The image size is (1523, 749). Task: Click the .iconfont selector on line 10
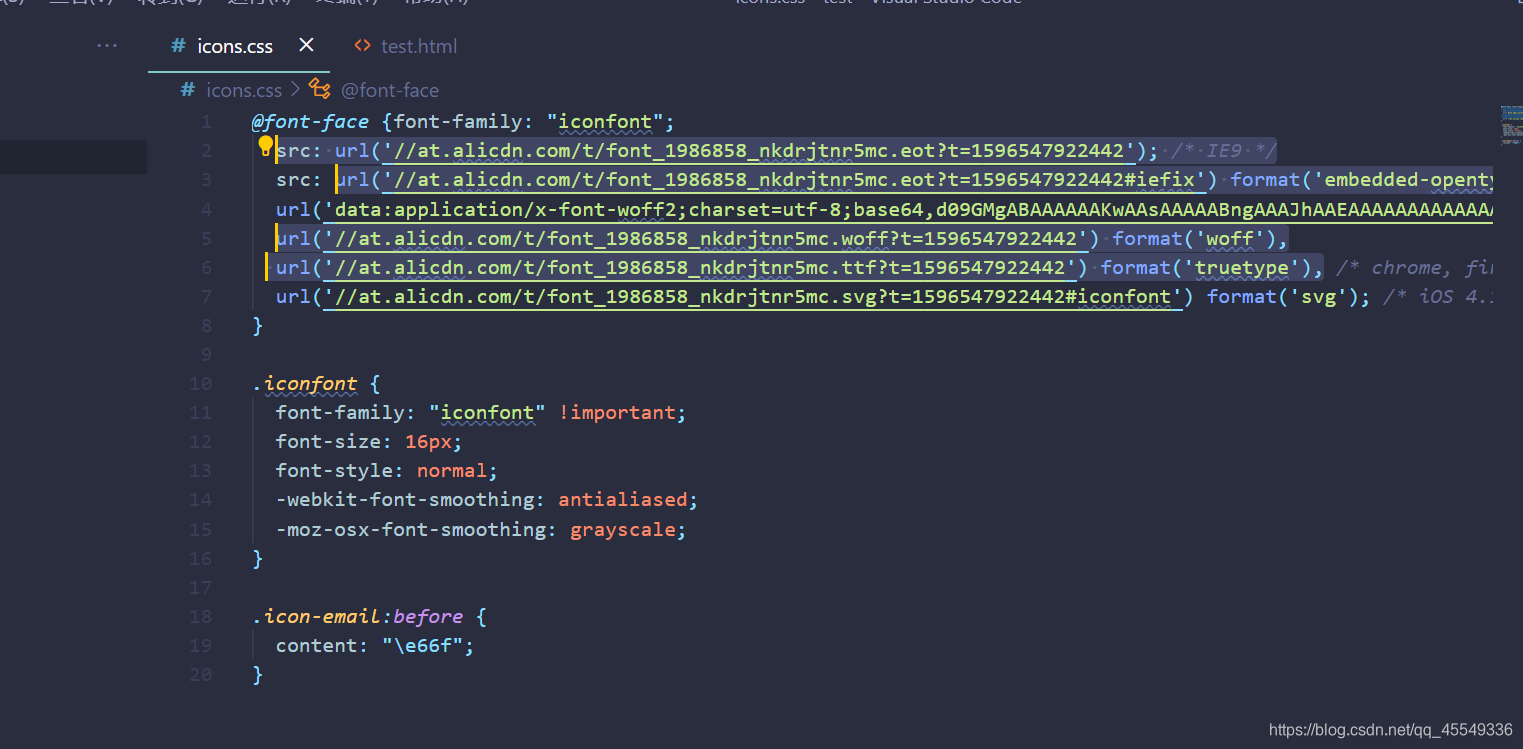tap(305, 383)
